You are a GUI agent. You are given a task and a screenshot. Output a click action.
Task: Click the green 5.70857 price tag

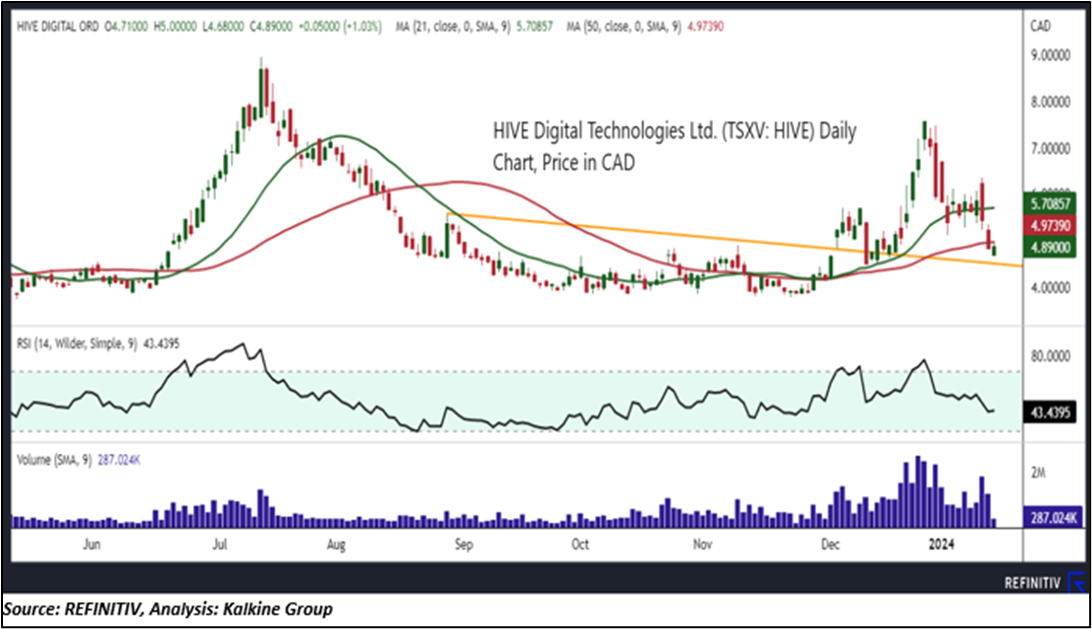(x=1050, y=204)
